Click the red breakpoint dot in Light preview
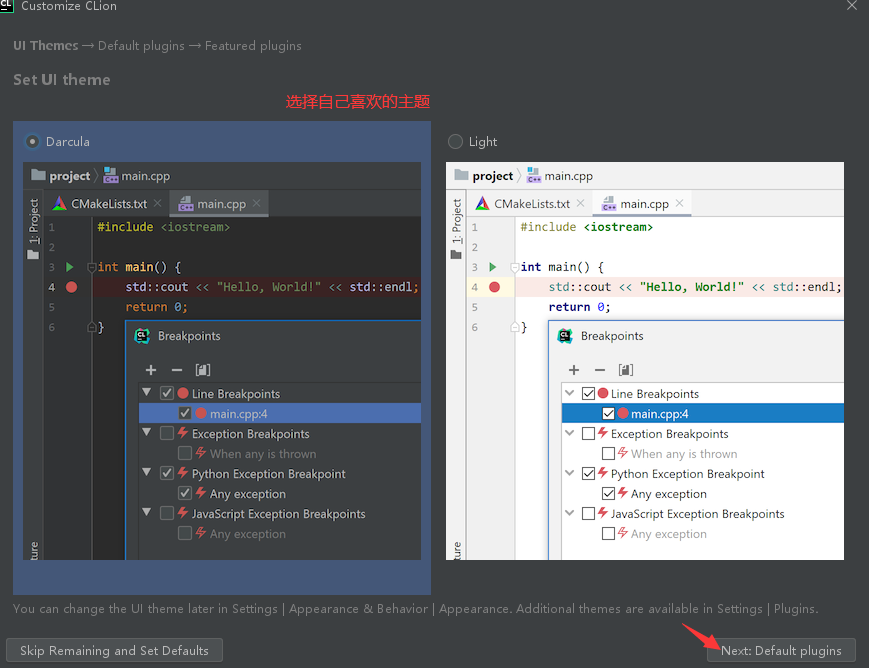 (x=494, y=287)
